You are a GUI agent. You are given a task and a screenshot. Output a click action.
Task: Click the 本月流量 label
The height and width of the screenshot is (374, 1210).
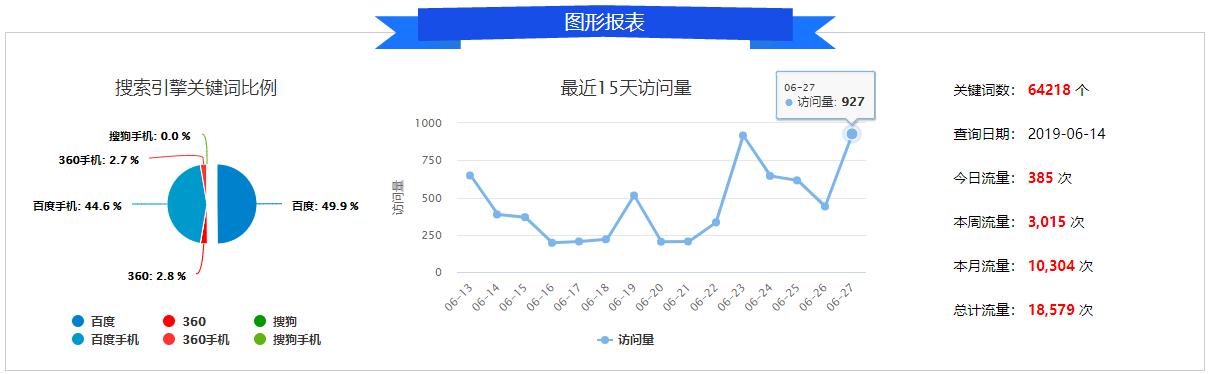(985, 266)
